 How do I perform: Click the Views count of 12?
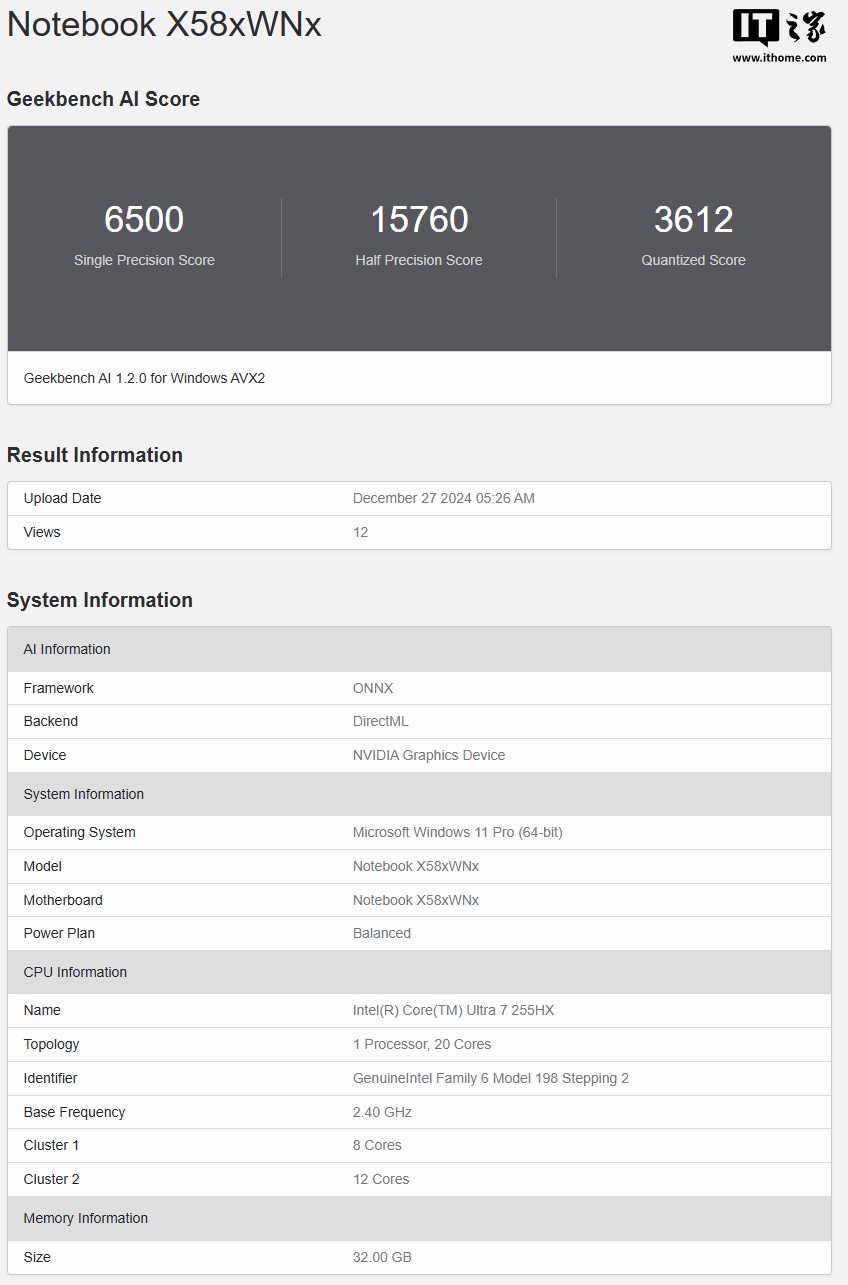[360, 532]
